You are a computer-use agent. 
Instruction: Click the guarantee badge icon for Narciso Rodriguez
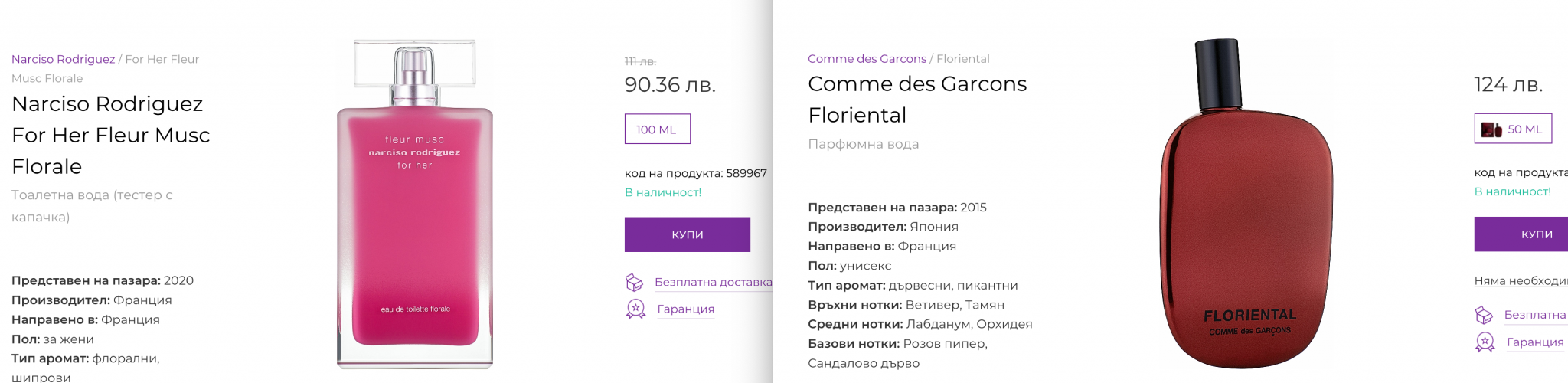click(635, 309)
